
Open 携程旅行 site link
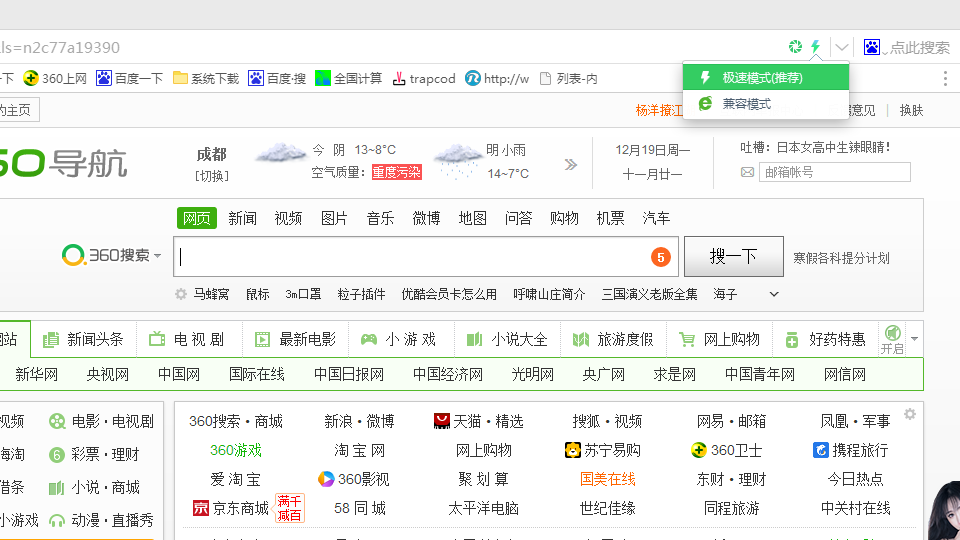[850, 451]
